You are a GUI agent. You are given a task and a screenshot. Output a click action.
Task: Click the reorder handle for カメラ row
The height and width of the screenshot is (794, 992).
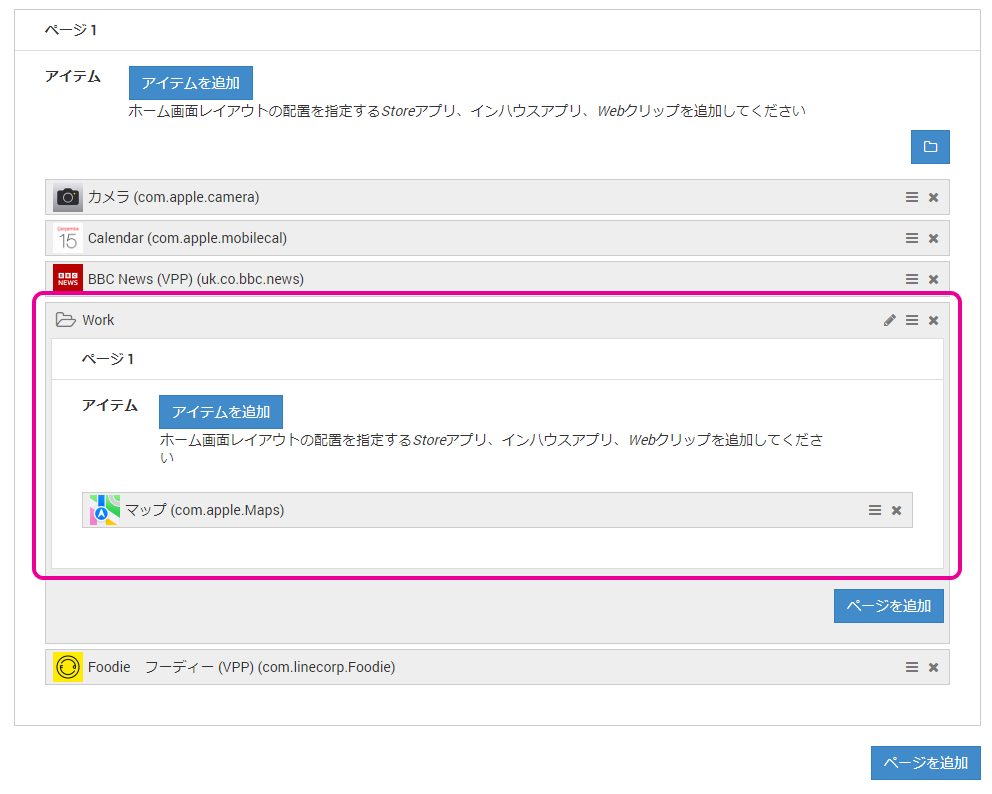912,198
